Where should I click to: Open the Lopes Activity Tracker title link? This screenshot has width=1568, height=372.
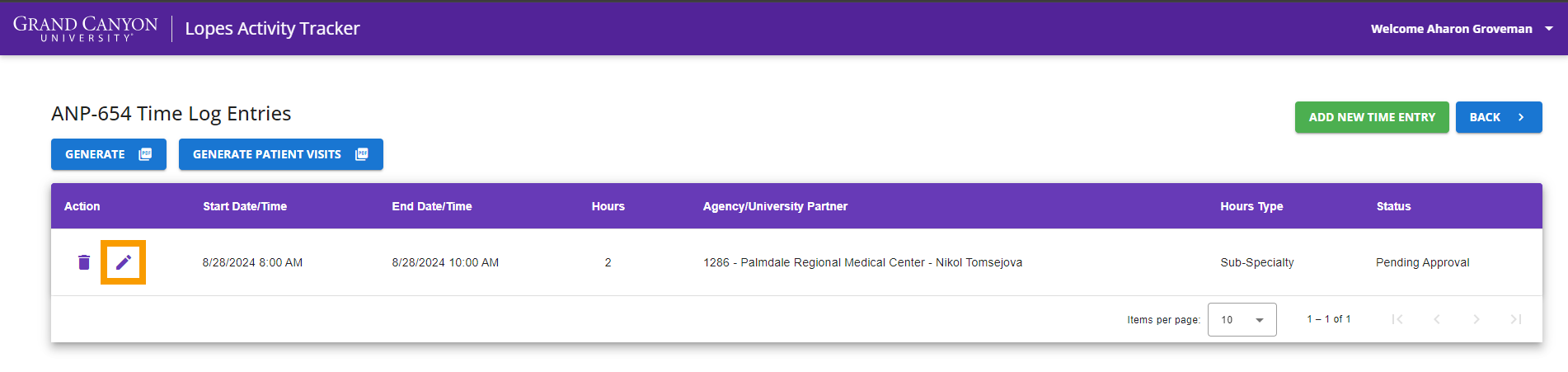click(x=272, y=29)
